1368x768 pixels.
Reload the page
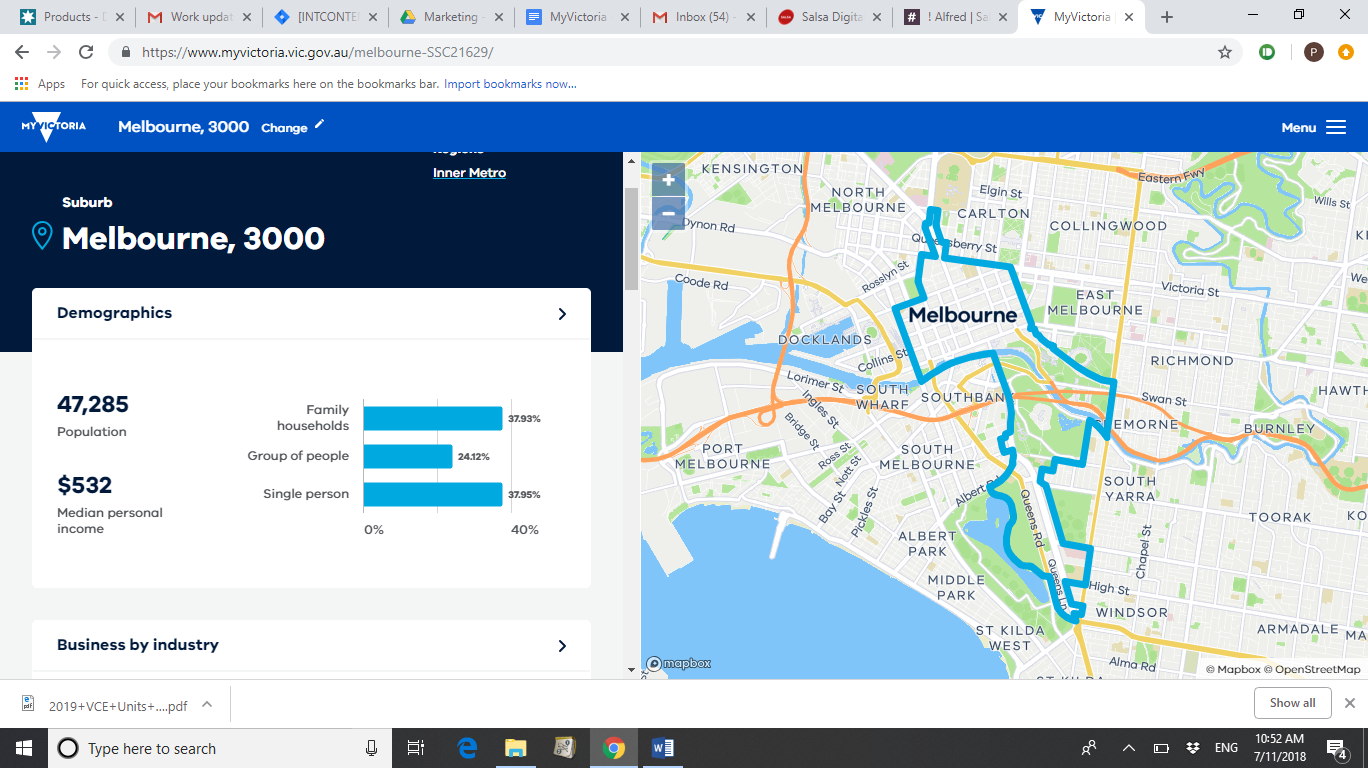click(x=86, y=52)
